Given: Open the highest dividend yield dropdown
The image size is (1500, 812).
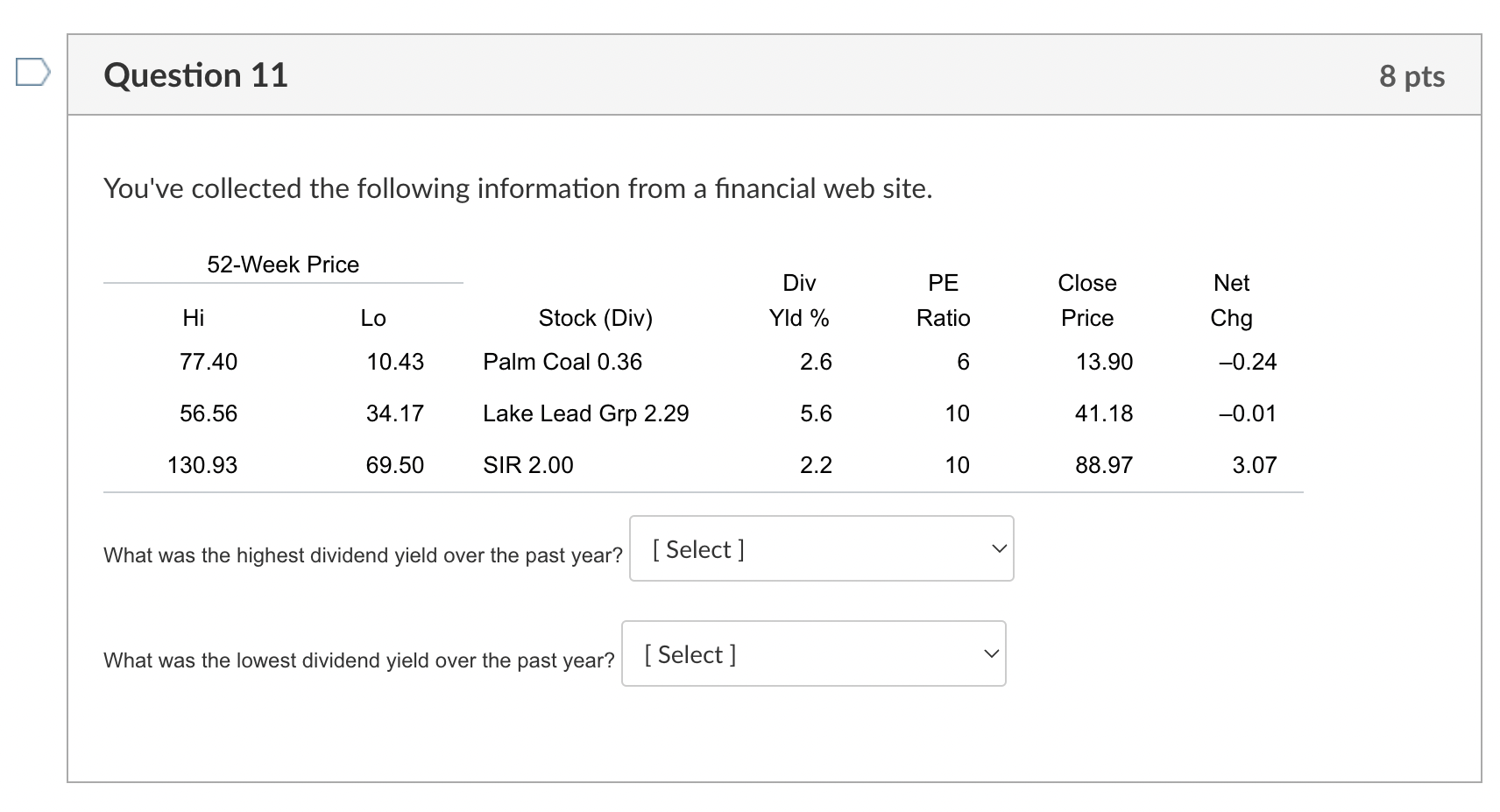Looking at the screenshot, I should [821, 549].
